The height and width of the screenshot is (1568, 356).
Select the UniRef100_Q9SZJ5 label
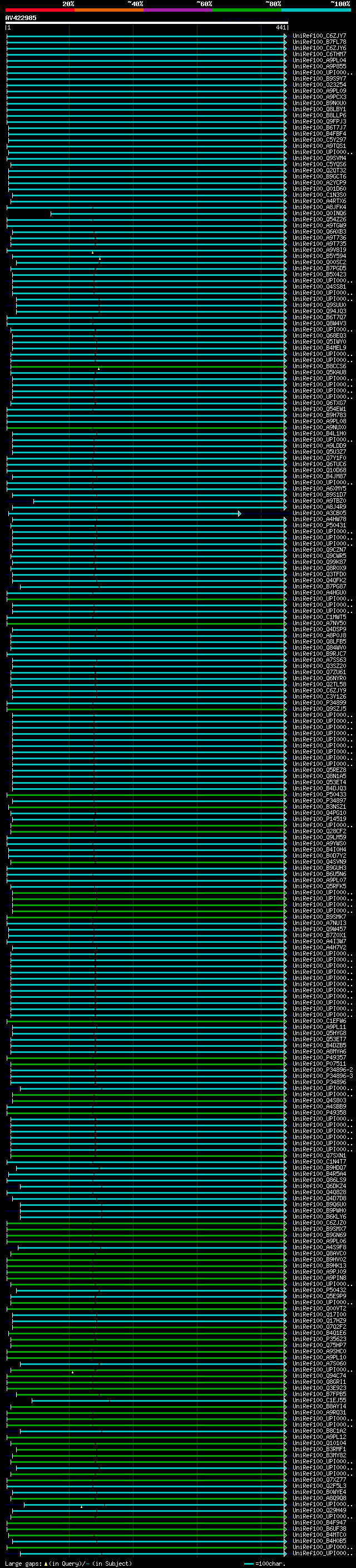(319, 709)
